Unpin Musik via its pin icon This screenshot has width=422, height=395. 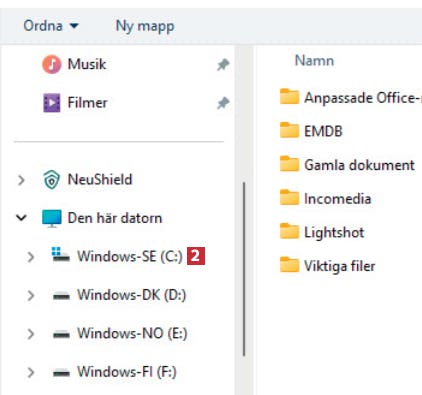[x=223, y=65]
